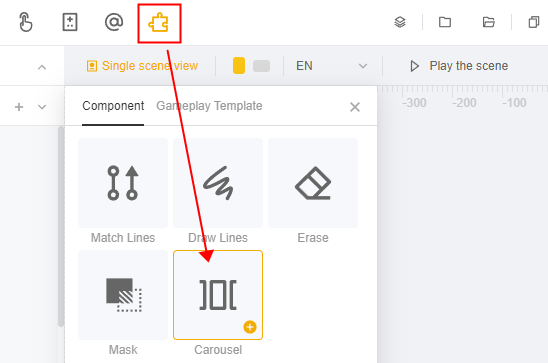Click the plus-dots panel toolbar icon
The width and height of the screenshot is (548, 363).
tap(70, 22)
